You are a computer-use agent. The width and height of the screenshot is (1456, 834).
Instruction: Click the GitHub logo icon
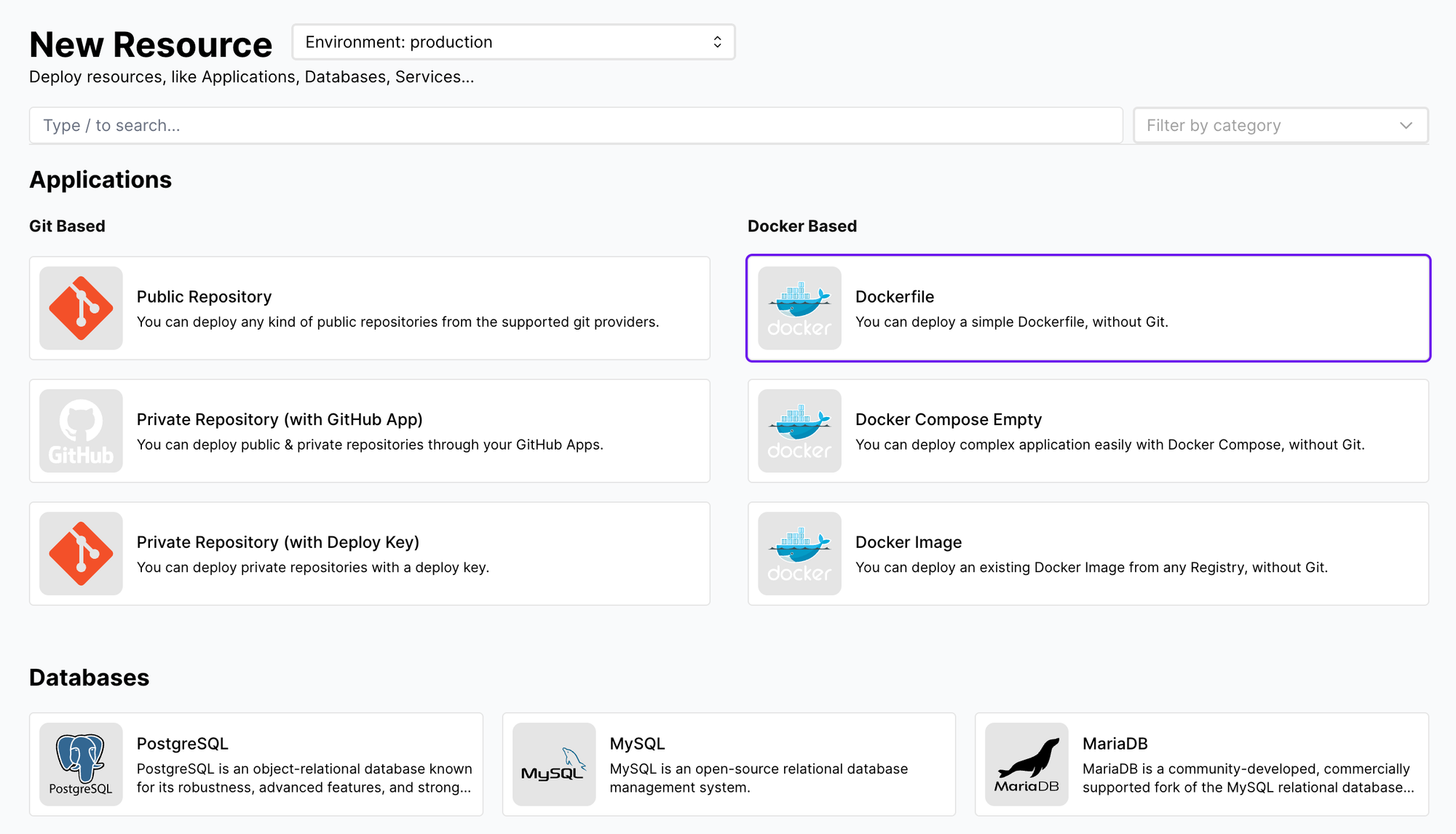pyautogui.click(x=81, y=431)
